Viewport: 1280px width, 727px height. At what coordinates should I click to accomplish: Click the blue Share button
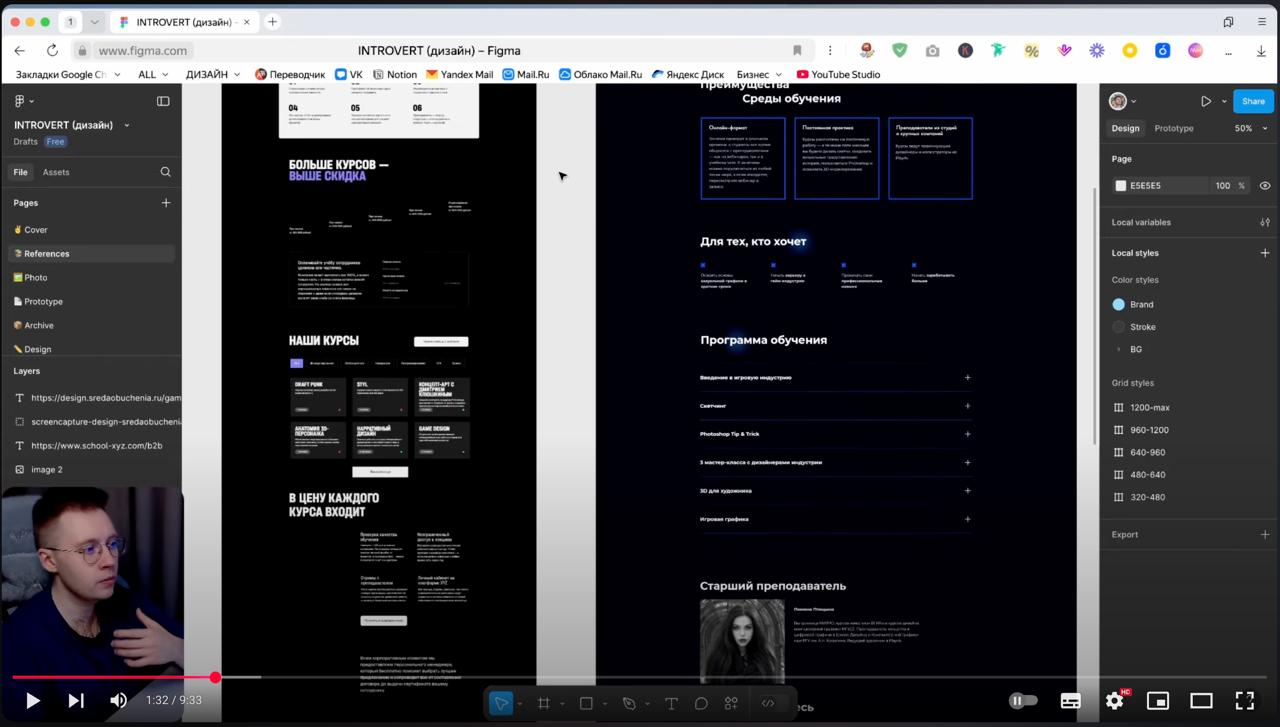[1252, 101]
